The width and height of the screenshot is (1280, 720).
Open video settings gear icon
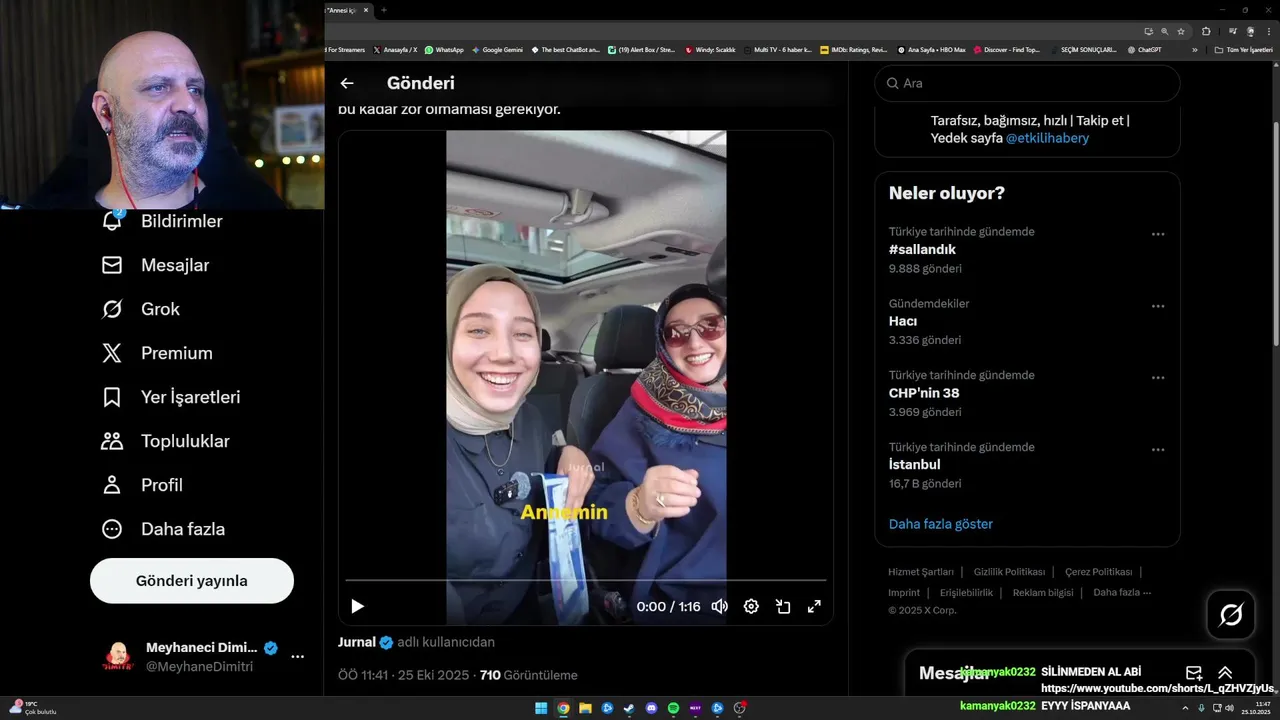pos(751,606)
